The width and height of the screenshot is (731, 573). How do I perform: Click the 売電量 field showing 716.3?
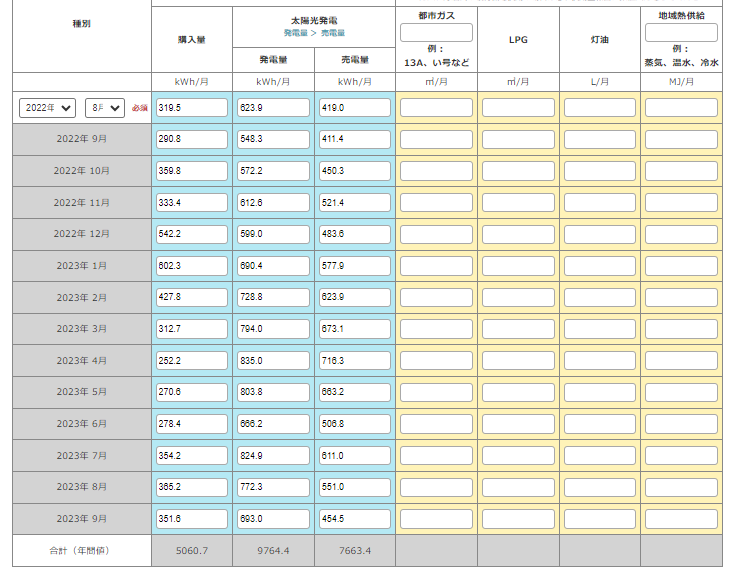coord(354,361)
